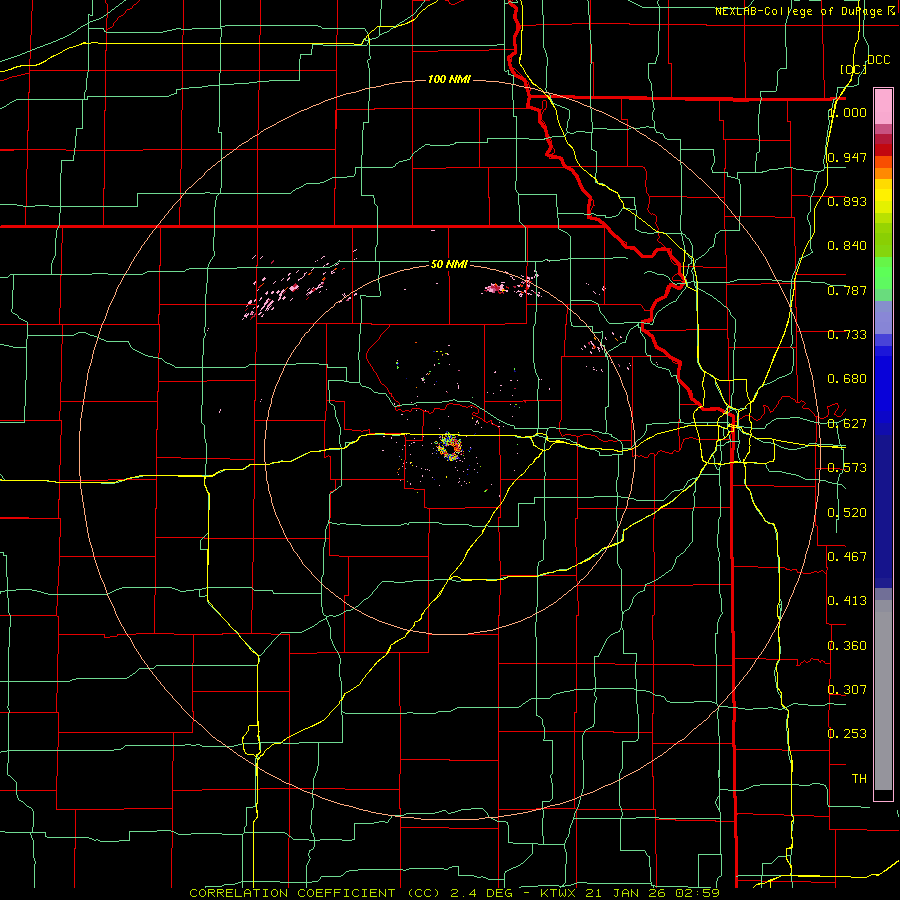Click the 0.787 scale value
Viewport: 900px width, 900px height.
pos(847,290)
